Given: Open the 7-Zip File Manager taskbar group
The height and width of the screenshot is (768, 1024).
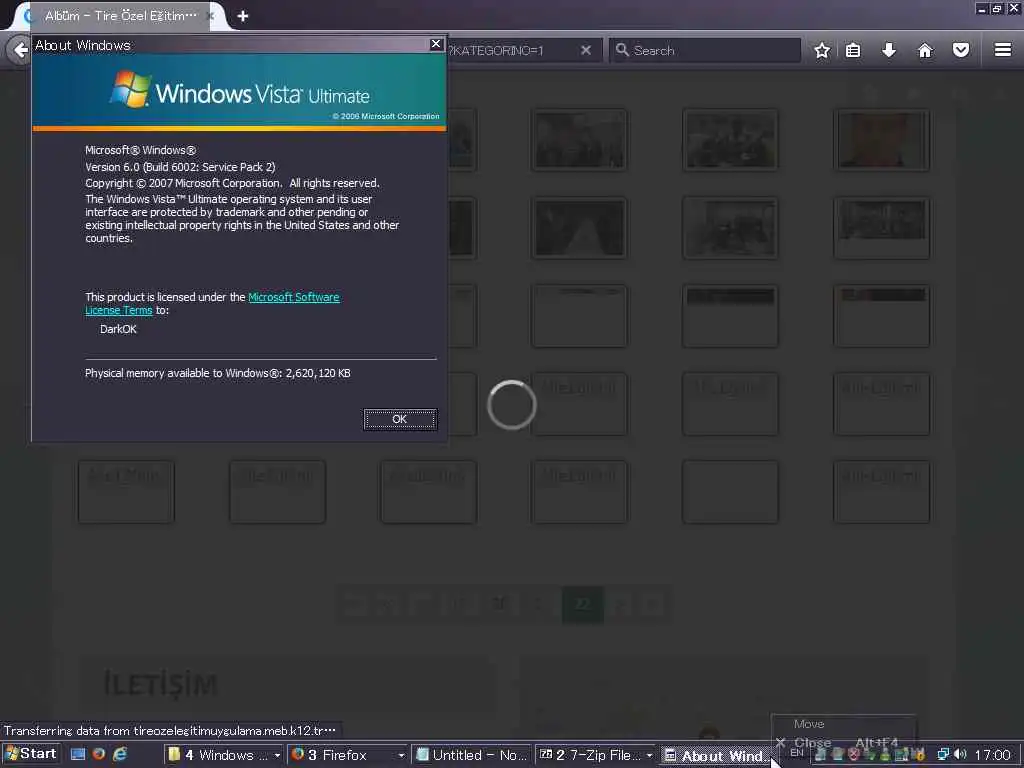Looking at the screenshot, I should coord(594,755).
